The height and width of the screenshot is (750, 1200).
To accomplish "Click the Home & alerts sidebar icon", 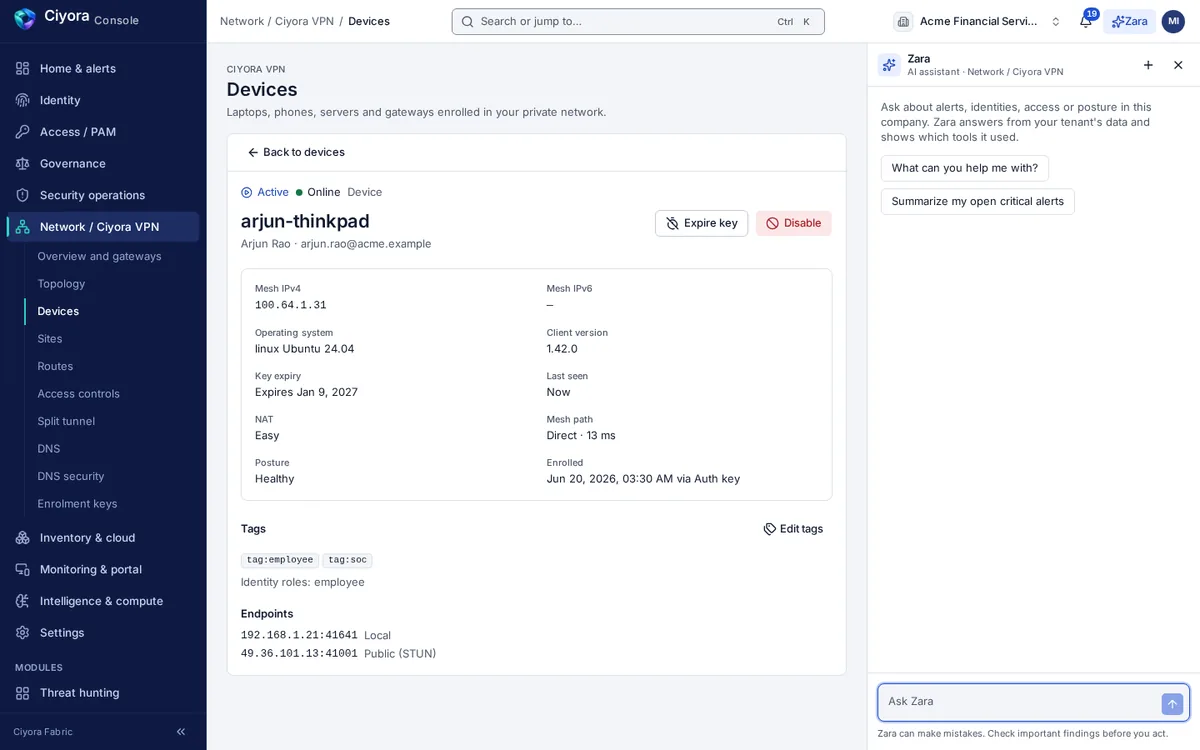I will coord(22,69).
